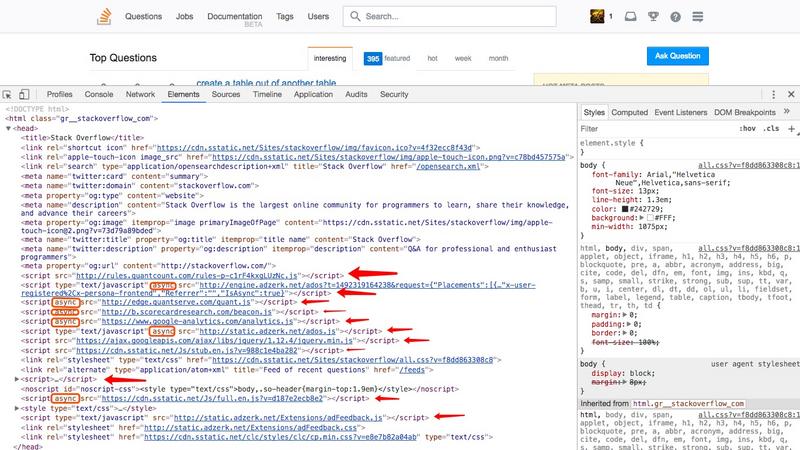Toggle the :hov element state
Image resolution: width=800 pixels, height=450 pixels.
pyautogui.click(x=747, y=129)
